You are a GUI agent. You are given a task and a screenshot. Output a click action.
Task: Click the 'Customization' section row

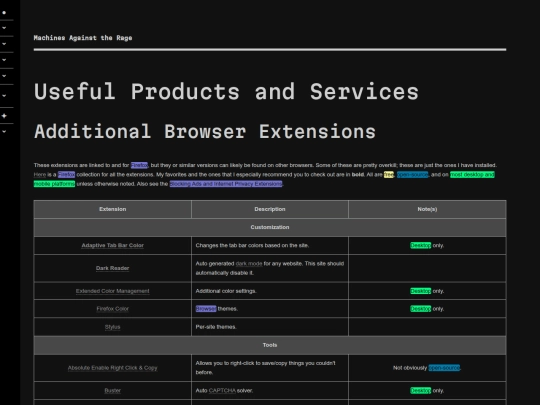(x=270, y=227)
